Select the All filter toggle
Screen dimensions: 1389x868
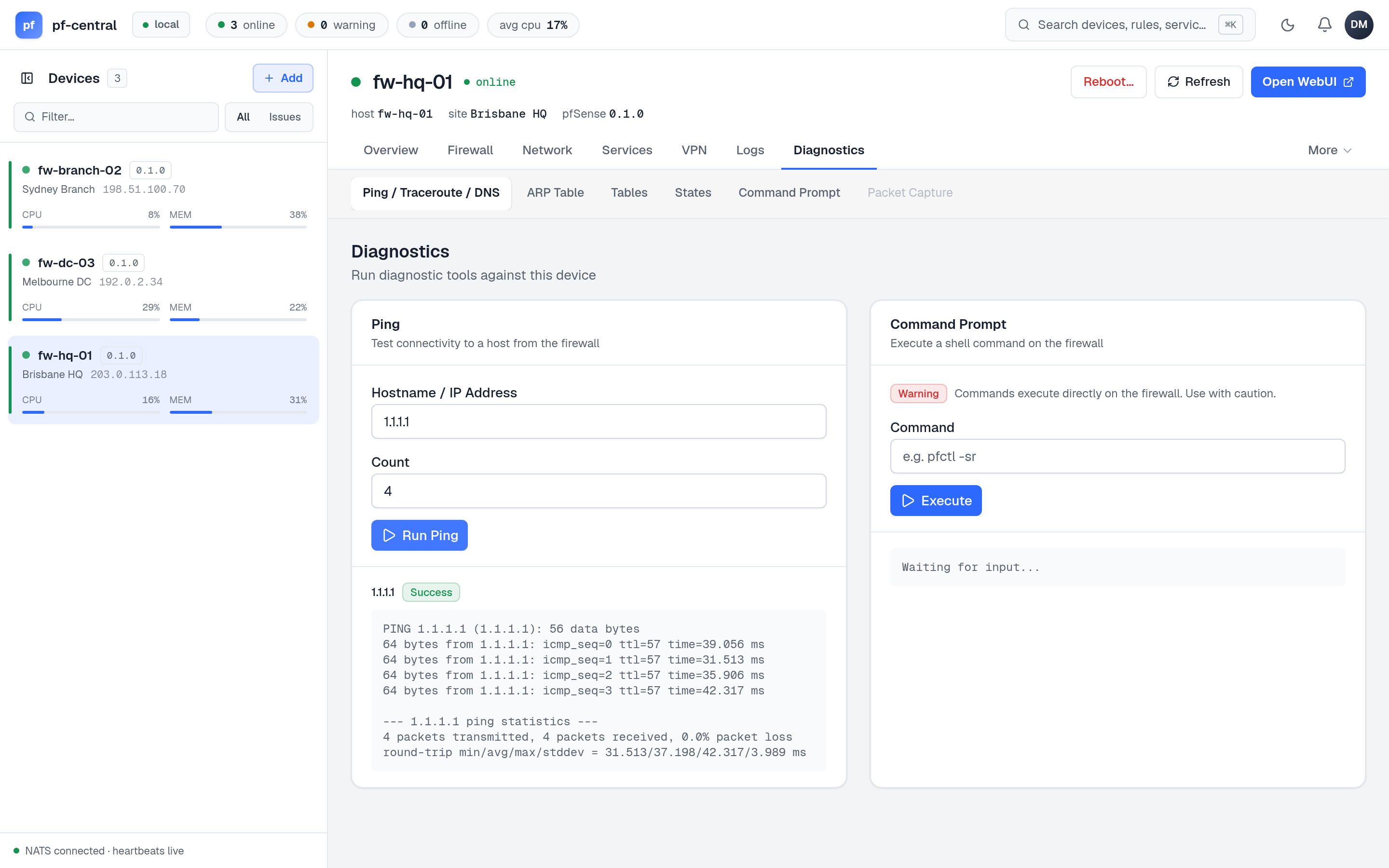(x=244, y=117)
